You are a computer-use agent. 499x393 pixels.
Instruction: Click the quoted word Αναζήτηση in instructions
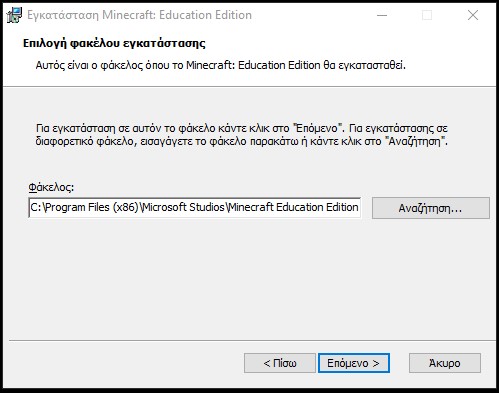point(415,141)
